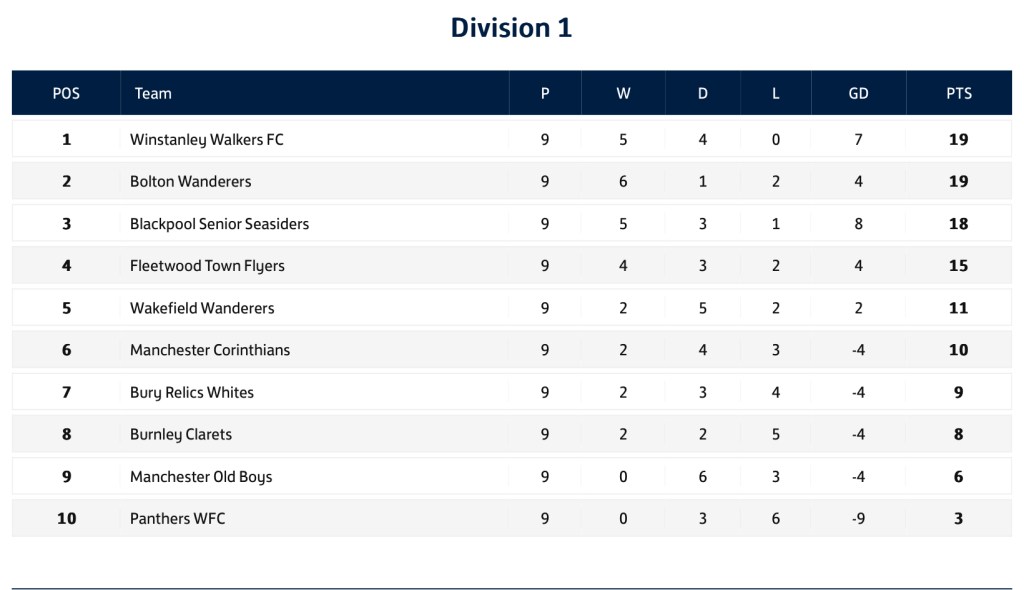Click the Winstanley Walkers FC team name
1024x590 pixels.
[x=207, y=140]
